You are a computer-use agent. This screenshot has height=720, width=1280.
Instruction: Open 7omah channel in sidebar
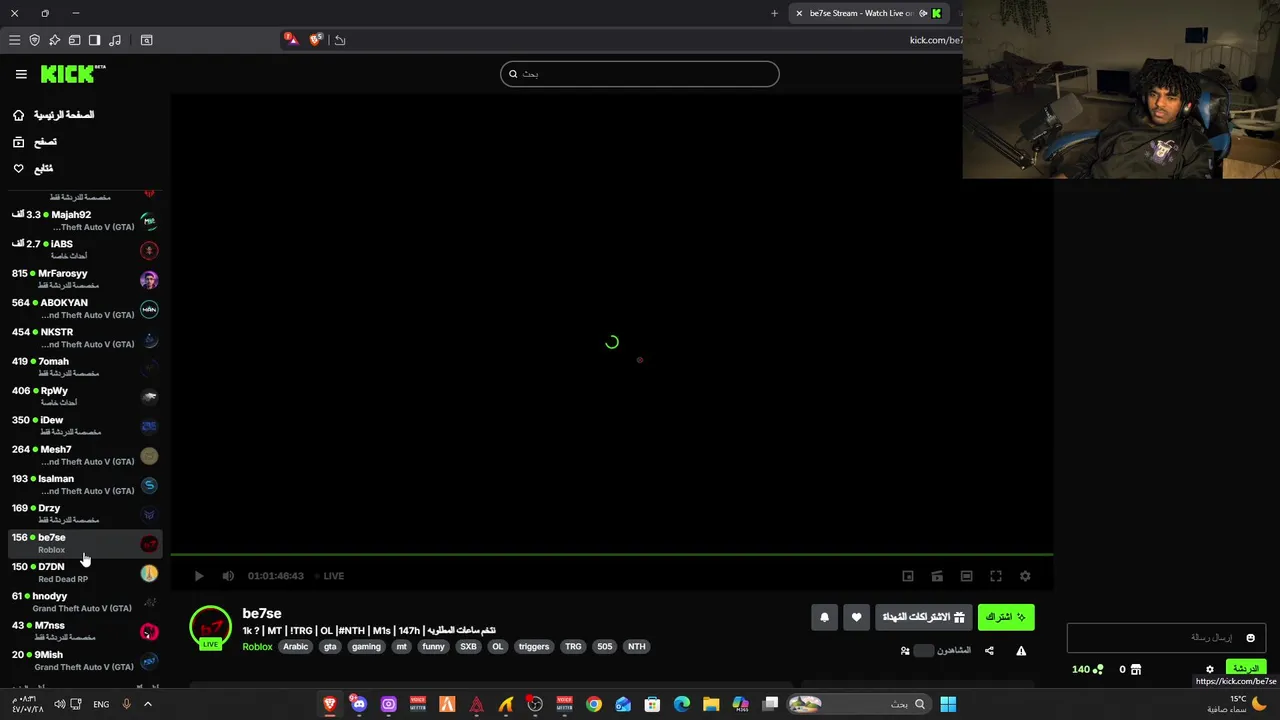[85, 367]
